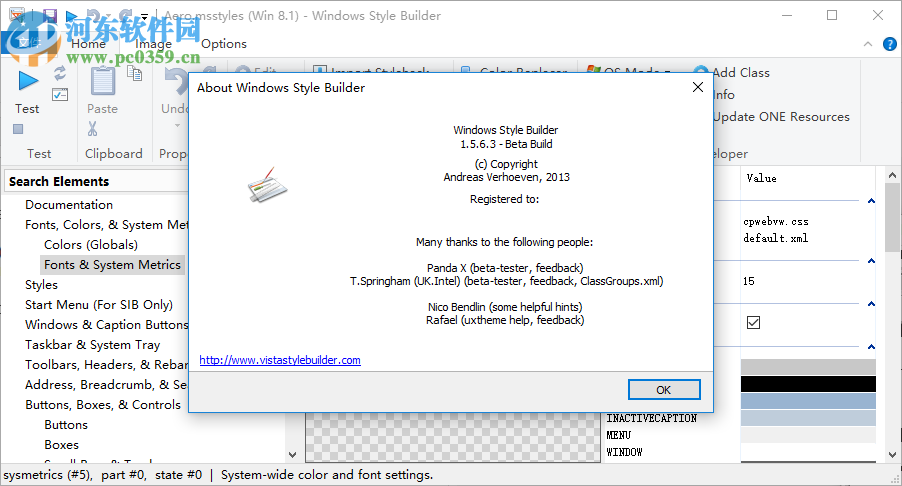Open the quick access toolbar customize dropdown
The height and width of the screenshot is (486, 902).
(144, 17)
